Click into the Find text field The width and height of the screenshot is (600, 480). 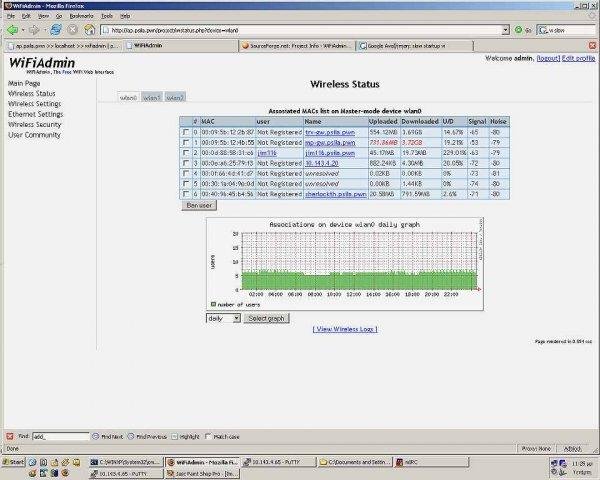[60, 436]
